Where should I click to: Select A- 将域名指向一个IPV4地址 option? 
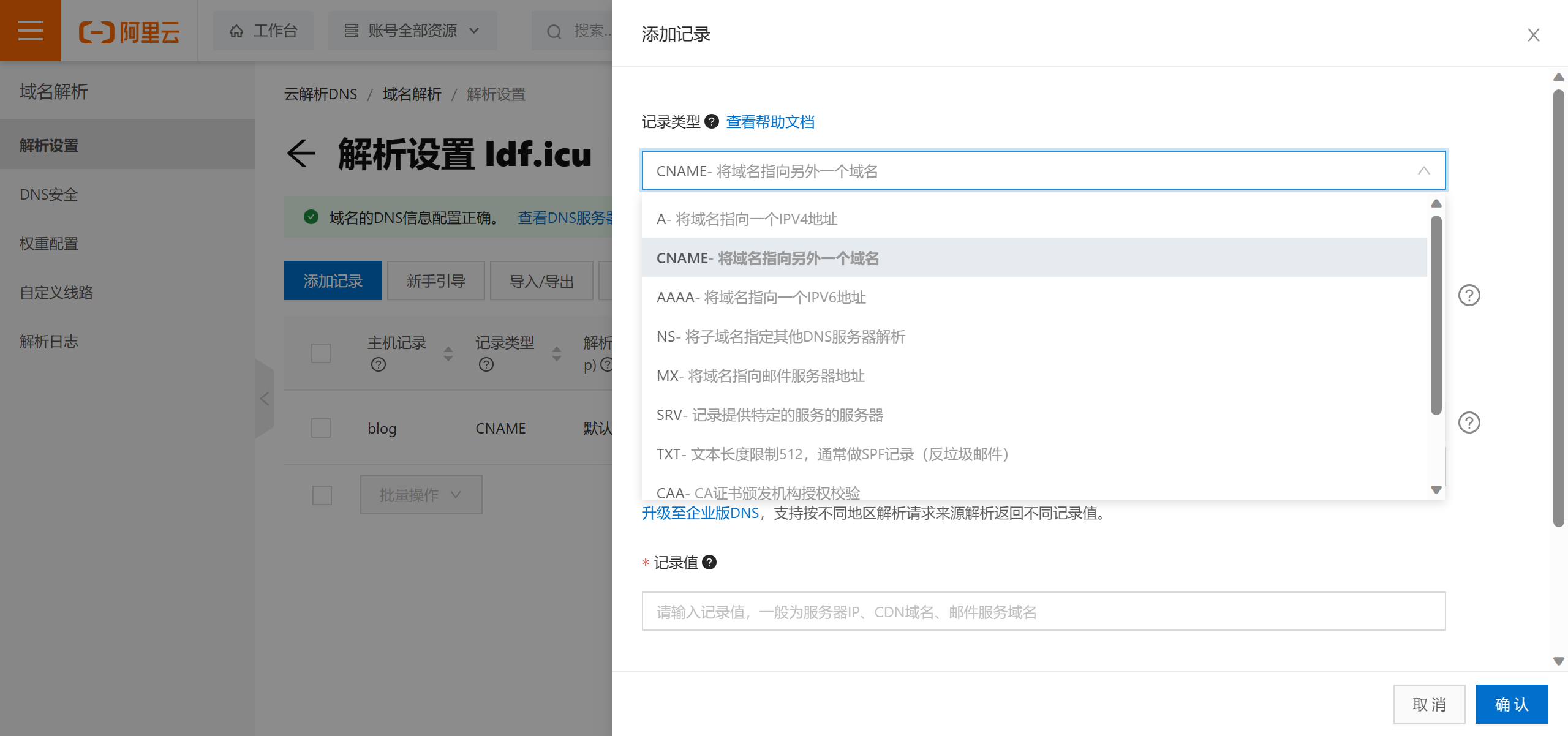(1035, 219)
